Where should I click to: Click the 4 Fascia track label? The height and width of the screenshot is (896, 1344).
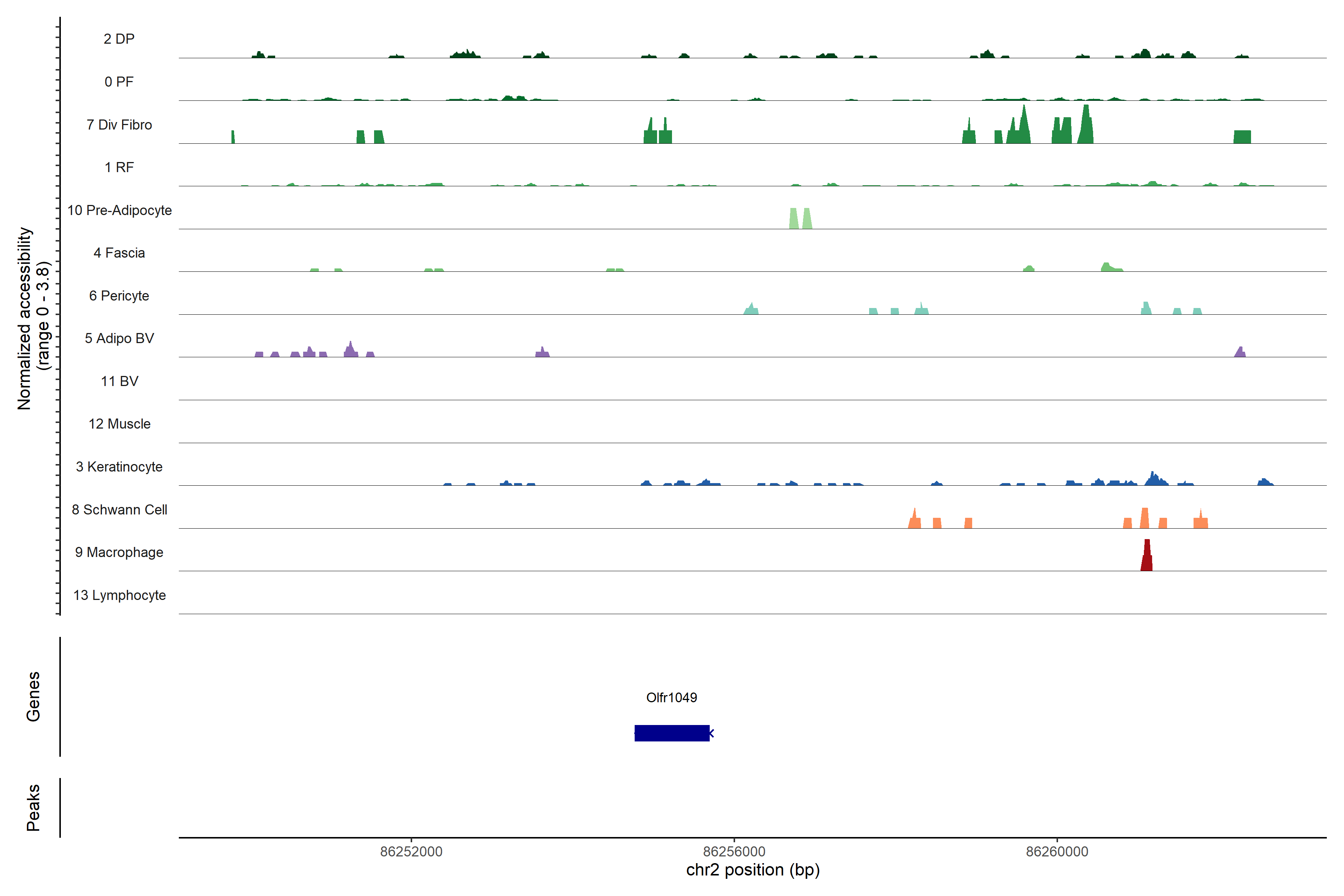point(119,253)
